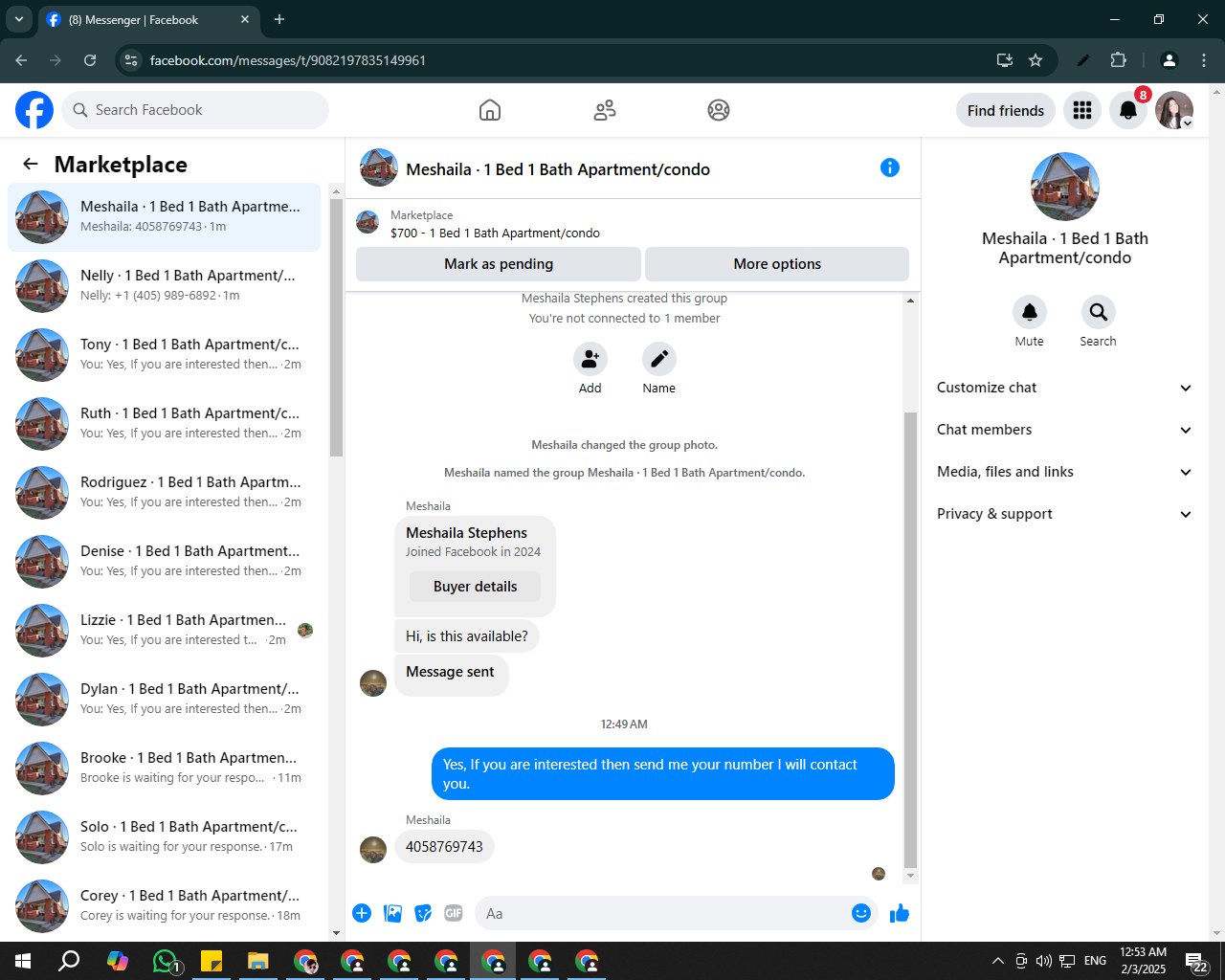Search in conversation magnifier icon

coord(1099,312)
